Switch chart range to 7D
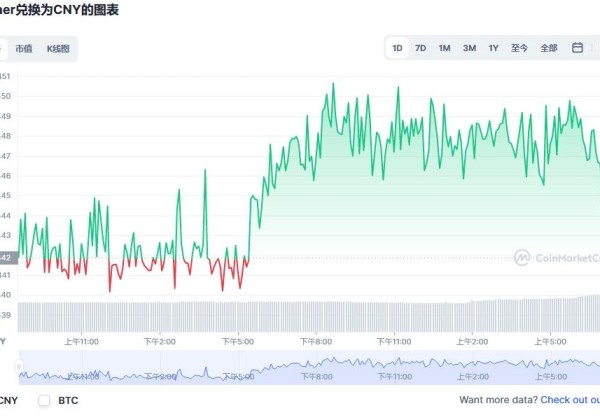This screenshot has height=420, width=600. (421, 48)
